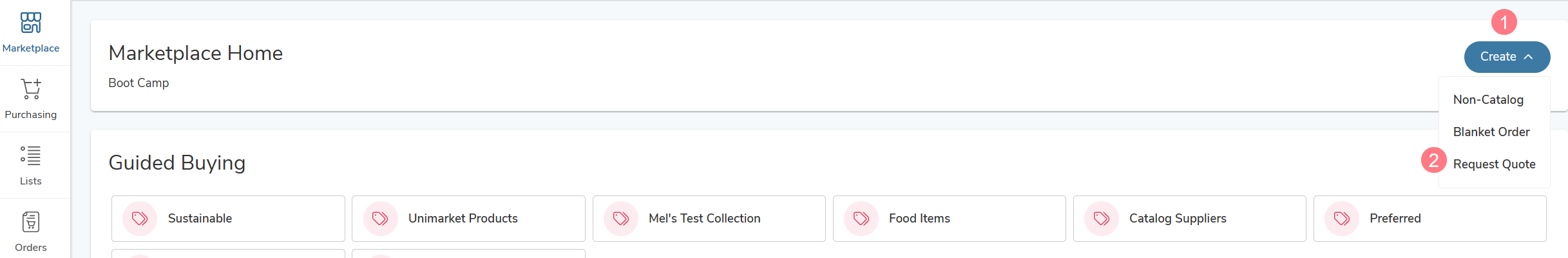This screenshot has height=258, width=1568.
Task: Click the tag icon beside Food Items
Action: pos(861,219)
